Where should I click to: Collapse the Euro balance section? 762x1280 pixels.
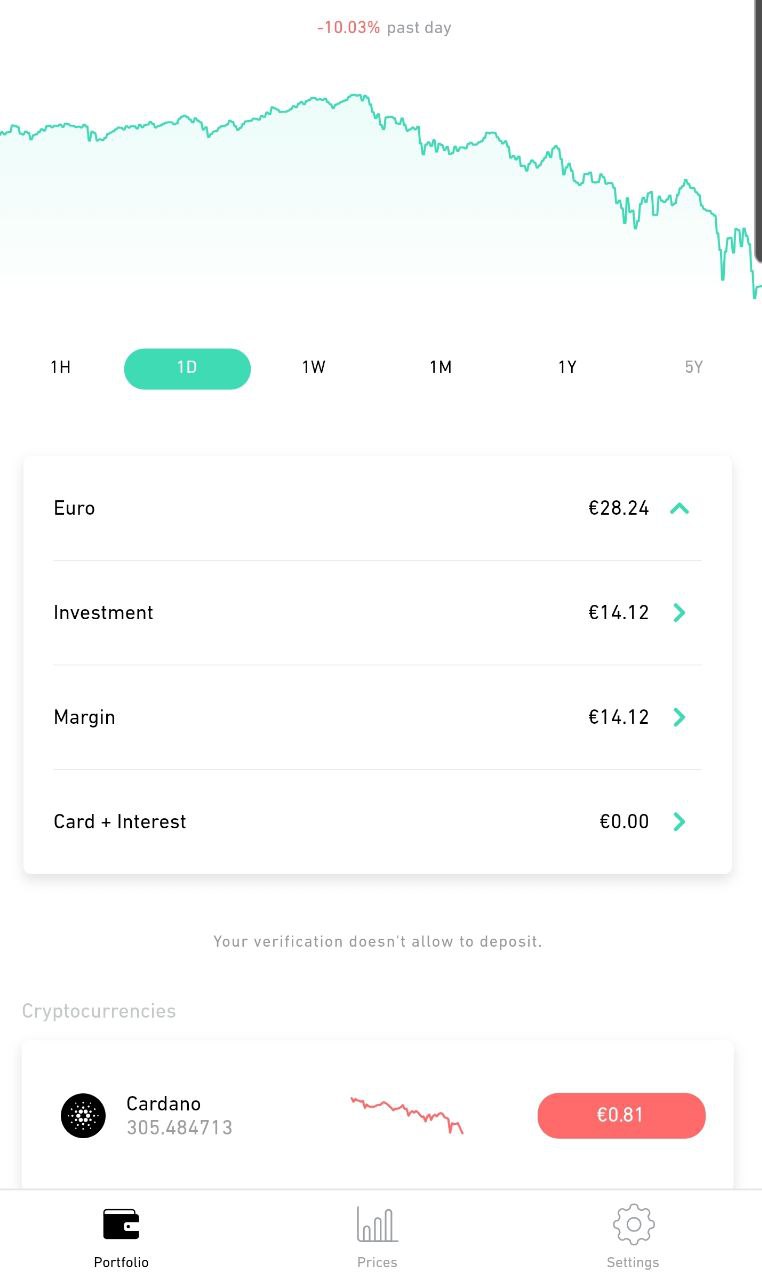679,508
